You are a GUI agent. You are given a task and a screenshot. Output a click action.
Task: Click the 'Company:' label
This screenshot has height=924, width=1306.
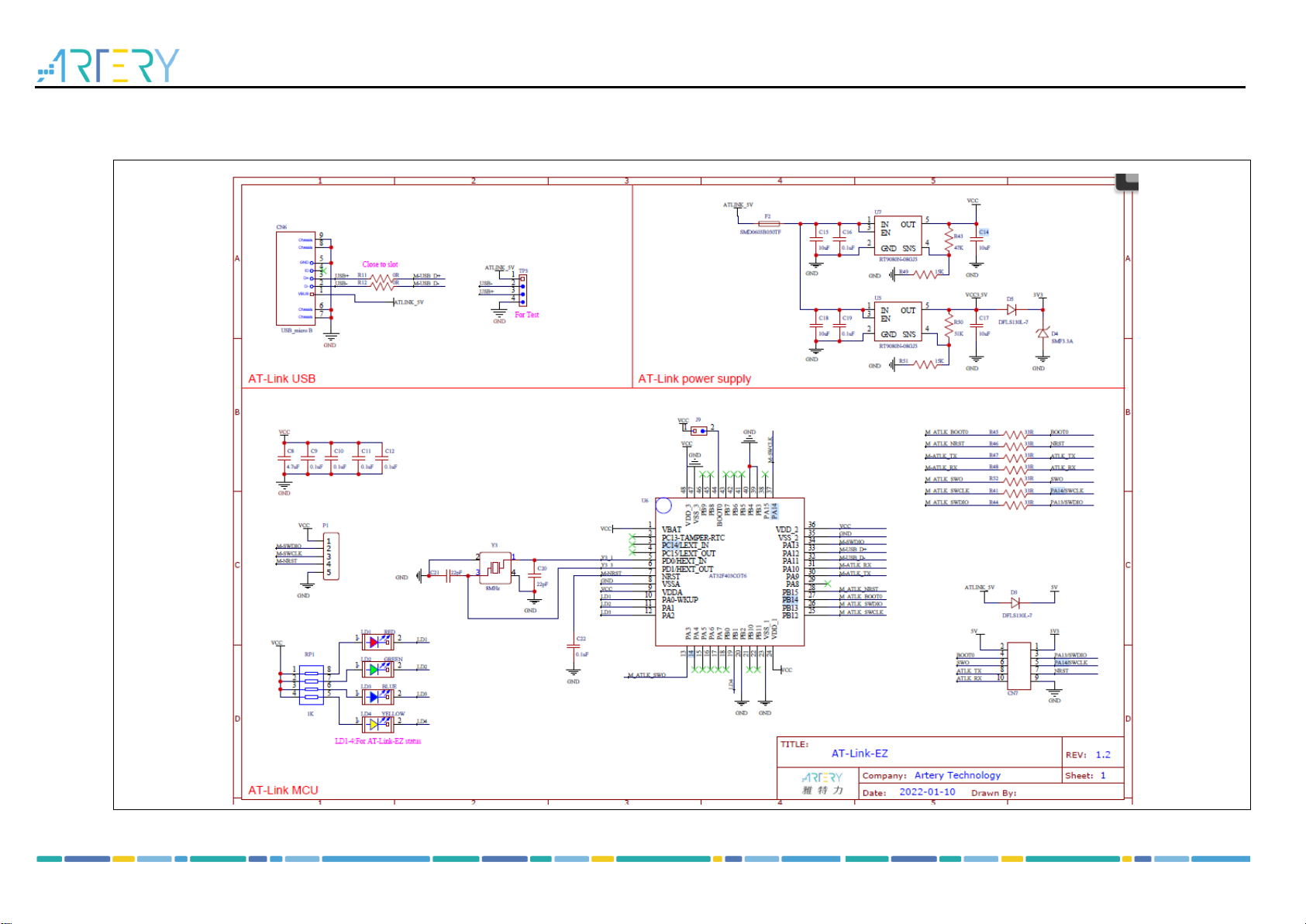tap(884, 775)
